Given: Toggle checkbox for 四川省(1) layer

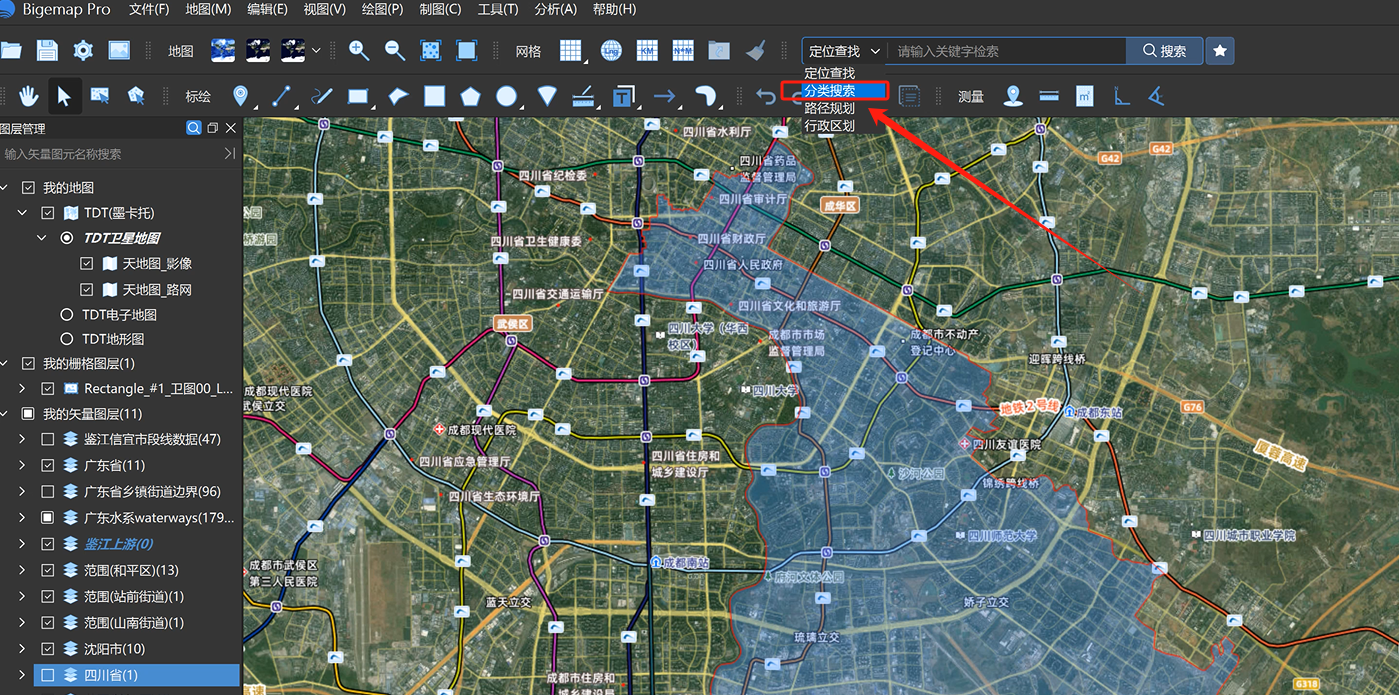Looking at the screenshot, I should coord(48,675).
